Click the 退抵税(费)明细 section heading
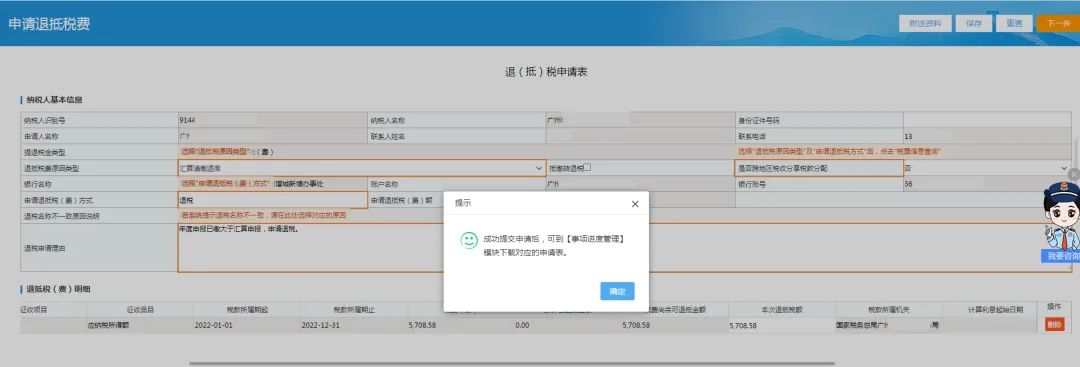This screenshot has height=367, width=1080. pos(59,289)
